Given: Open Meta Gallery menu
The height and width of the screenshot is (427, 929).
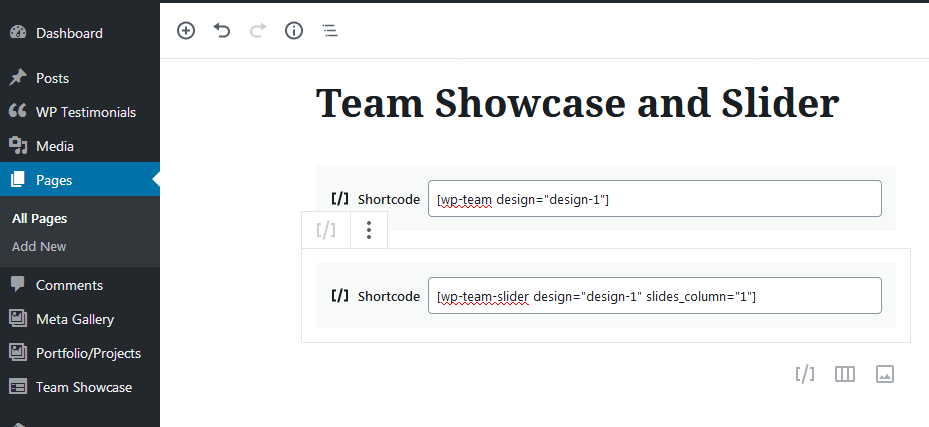Looking at the screenshot, I should point(80,319).
